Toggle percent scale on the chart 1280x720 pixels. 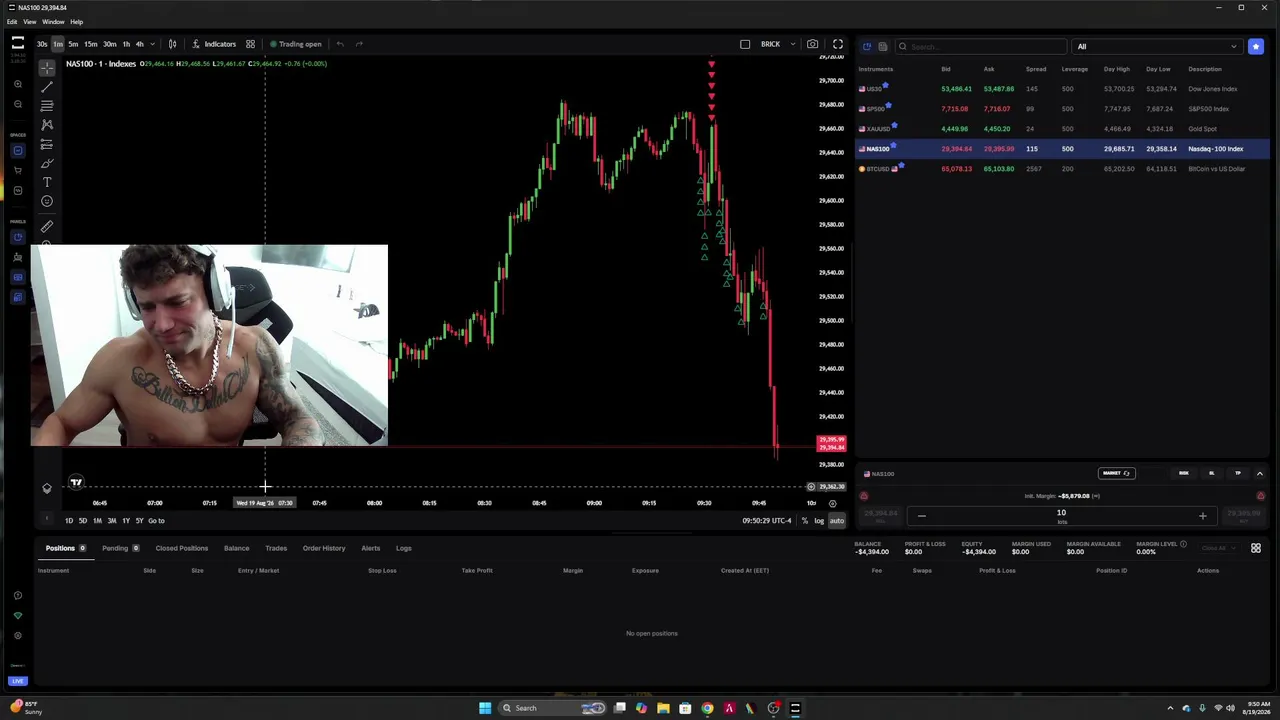tap(805, 520)
